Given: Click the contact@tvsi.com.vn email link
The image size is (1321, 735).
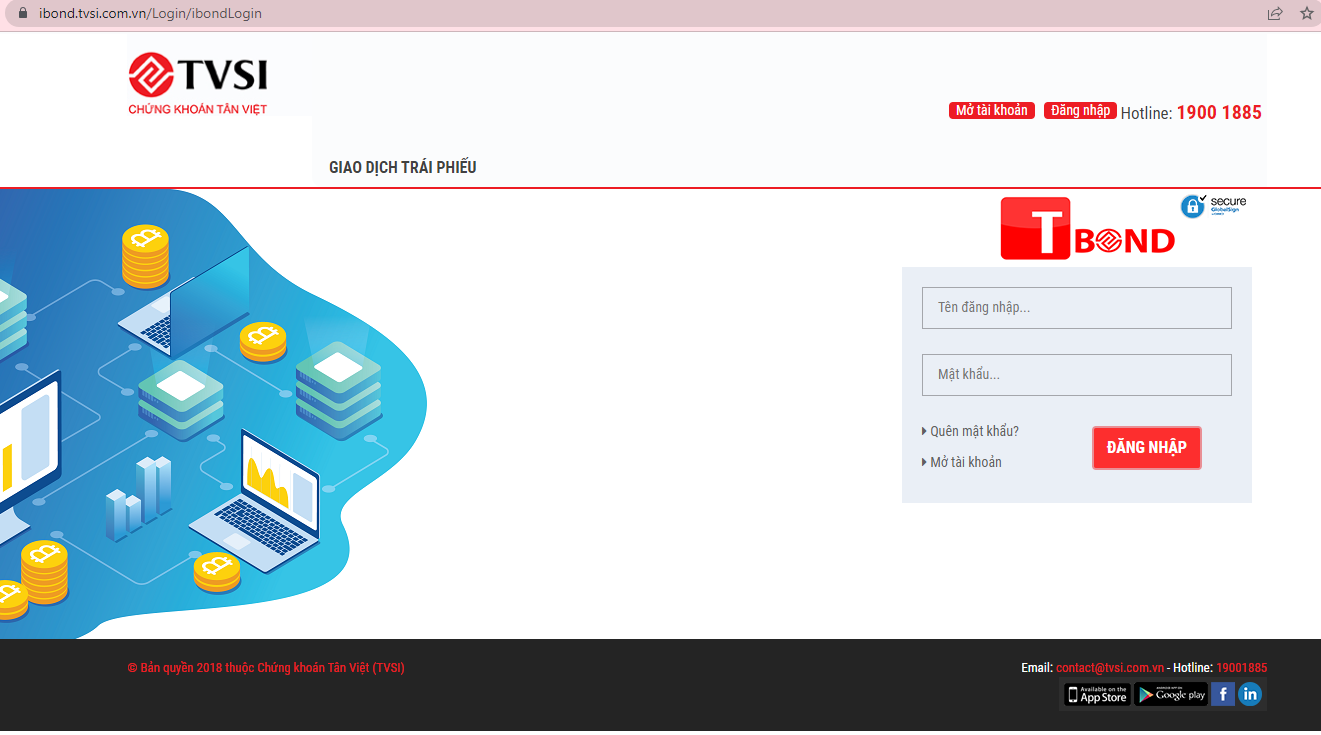Looking at the screenshot, I should click(x=1110, y=668).
